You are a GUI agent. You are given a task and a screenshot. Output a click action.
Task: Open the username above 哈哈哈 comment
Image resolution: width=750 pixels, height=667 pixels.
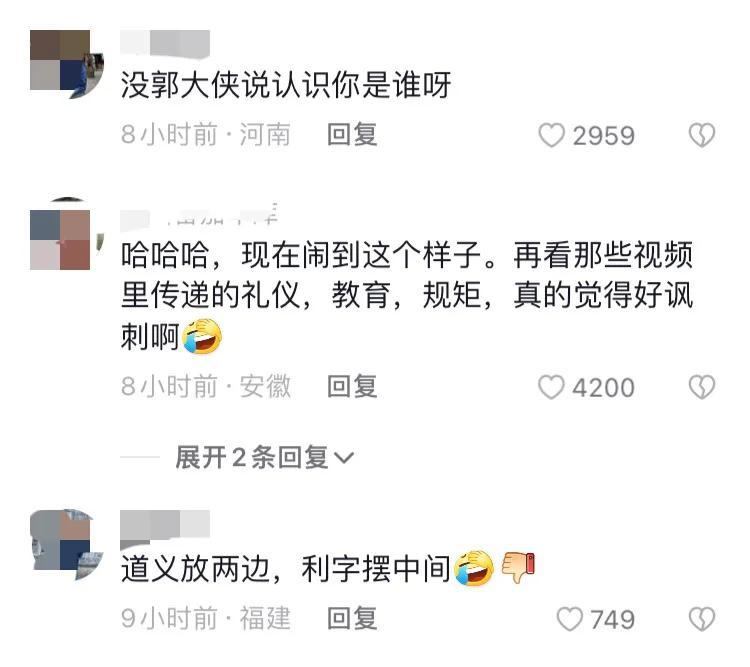coord(199,214)
